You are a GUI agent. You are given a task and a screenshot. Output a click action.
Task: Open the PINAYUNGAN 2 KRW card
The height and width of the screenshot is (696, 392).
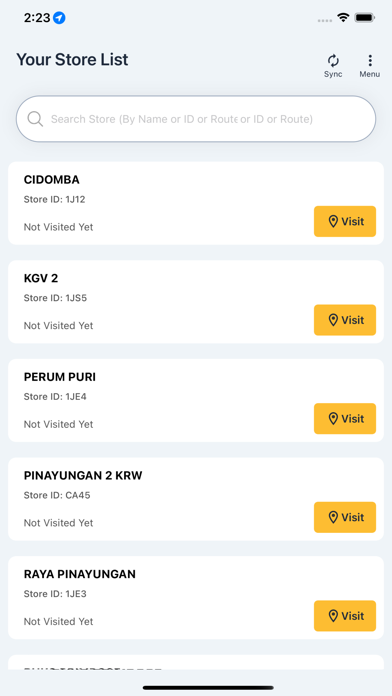196,499
